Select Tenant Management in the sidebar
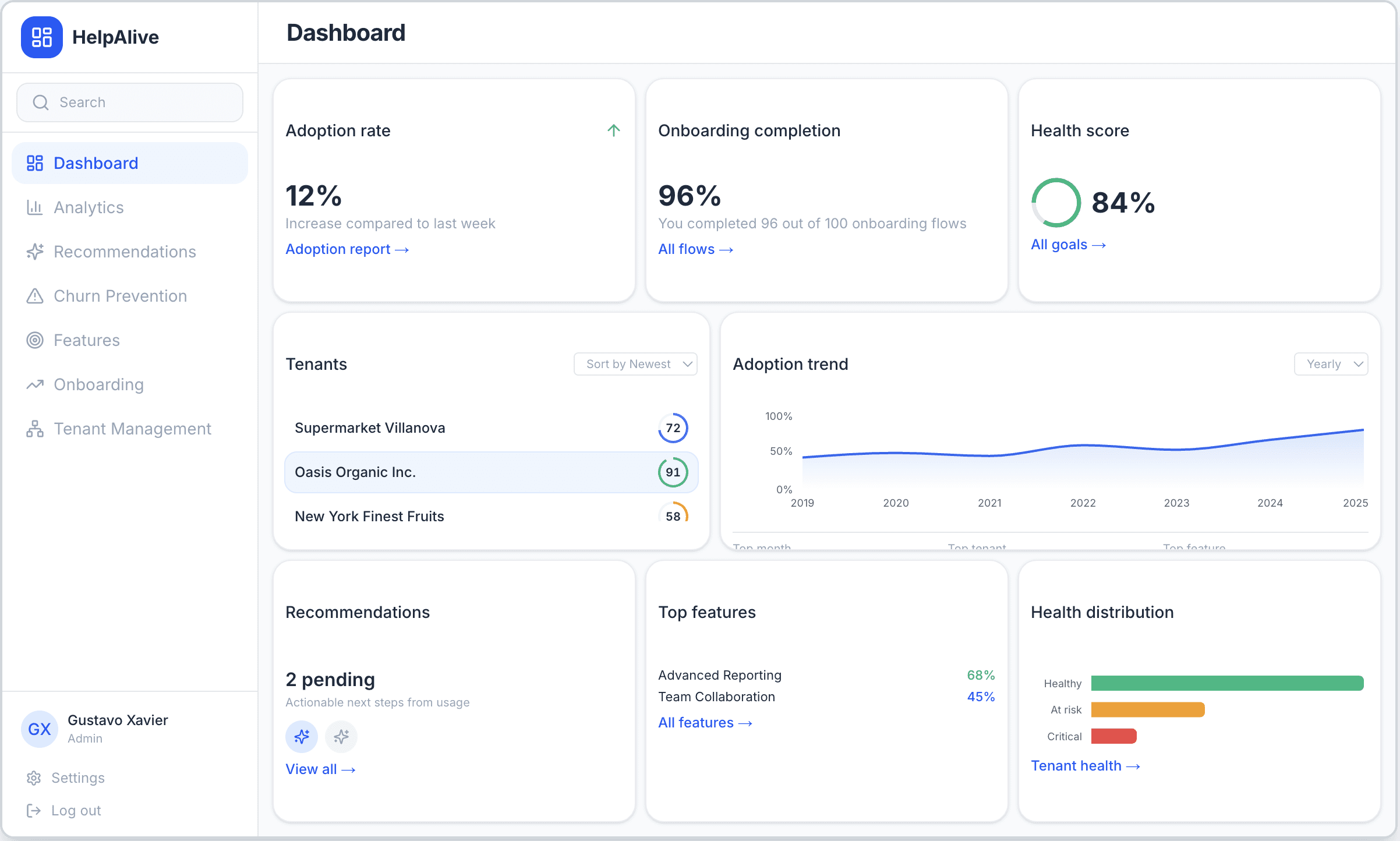The width and height of the screenshot is (1400, 841). tap(132, 429)
